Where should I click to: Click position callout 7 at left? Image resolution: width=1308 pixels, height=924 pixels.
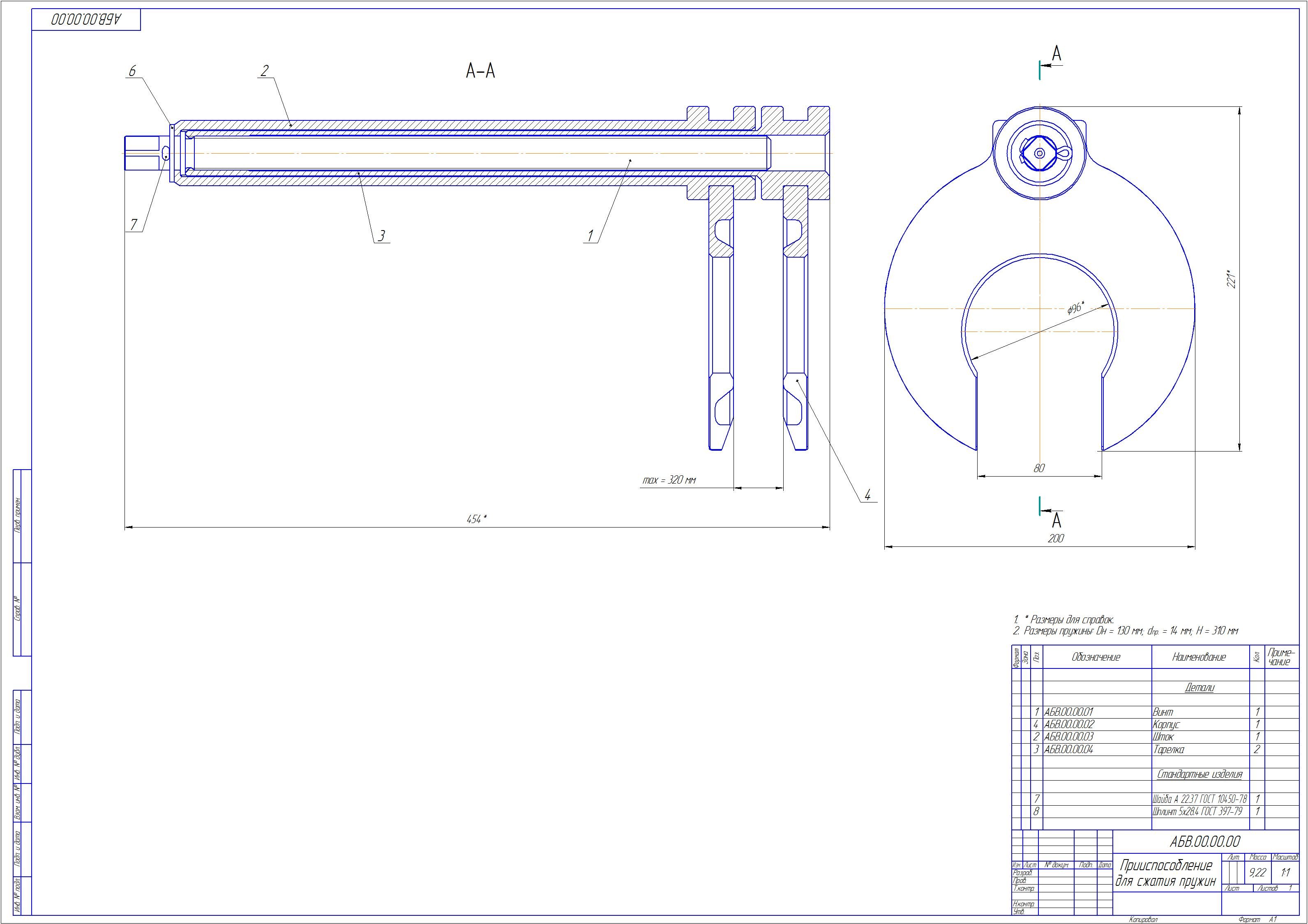click(134, 225)
